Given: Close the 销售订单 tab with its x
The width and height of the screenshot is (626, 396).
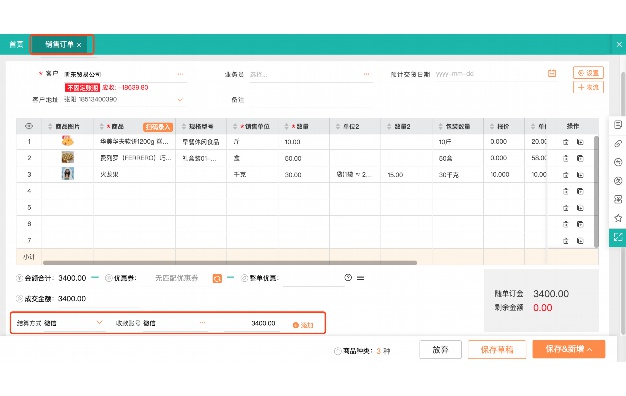Looking at the screenshot, I should [x=79, y=45].
